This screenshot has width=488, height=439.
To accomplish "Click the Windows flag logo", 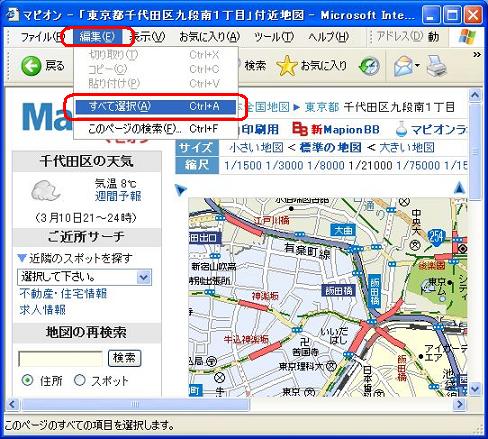I will click(467, 37).
